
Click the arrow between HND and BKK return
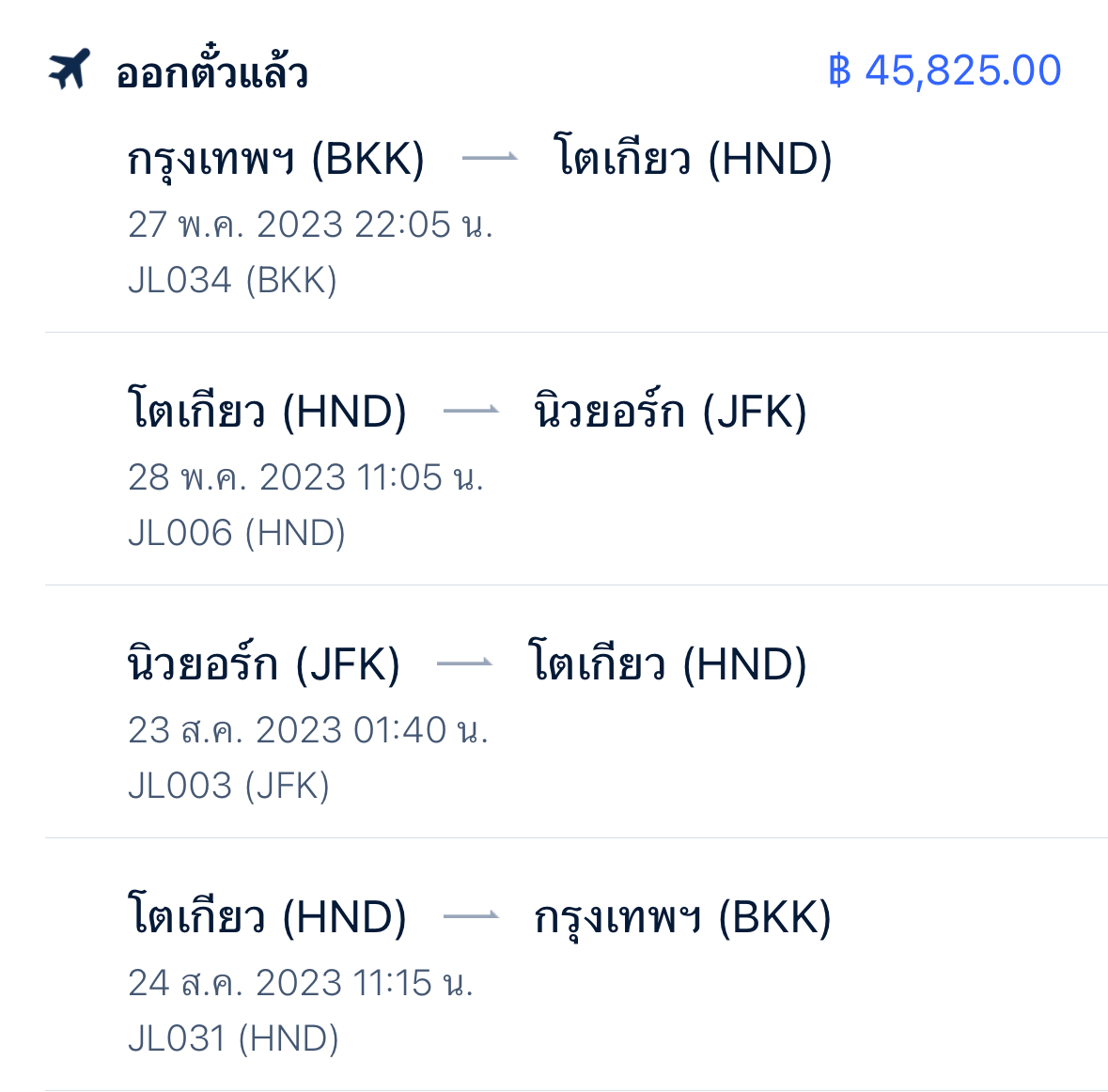pos(472,915)
